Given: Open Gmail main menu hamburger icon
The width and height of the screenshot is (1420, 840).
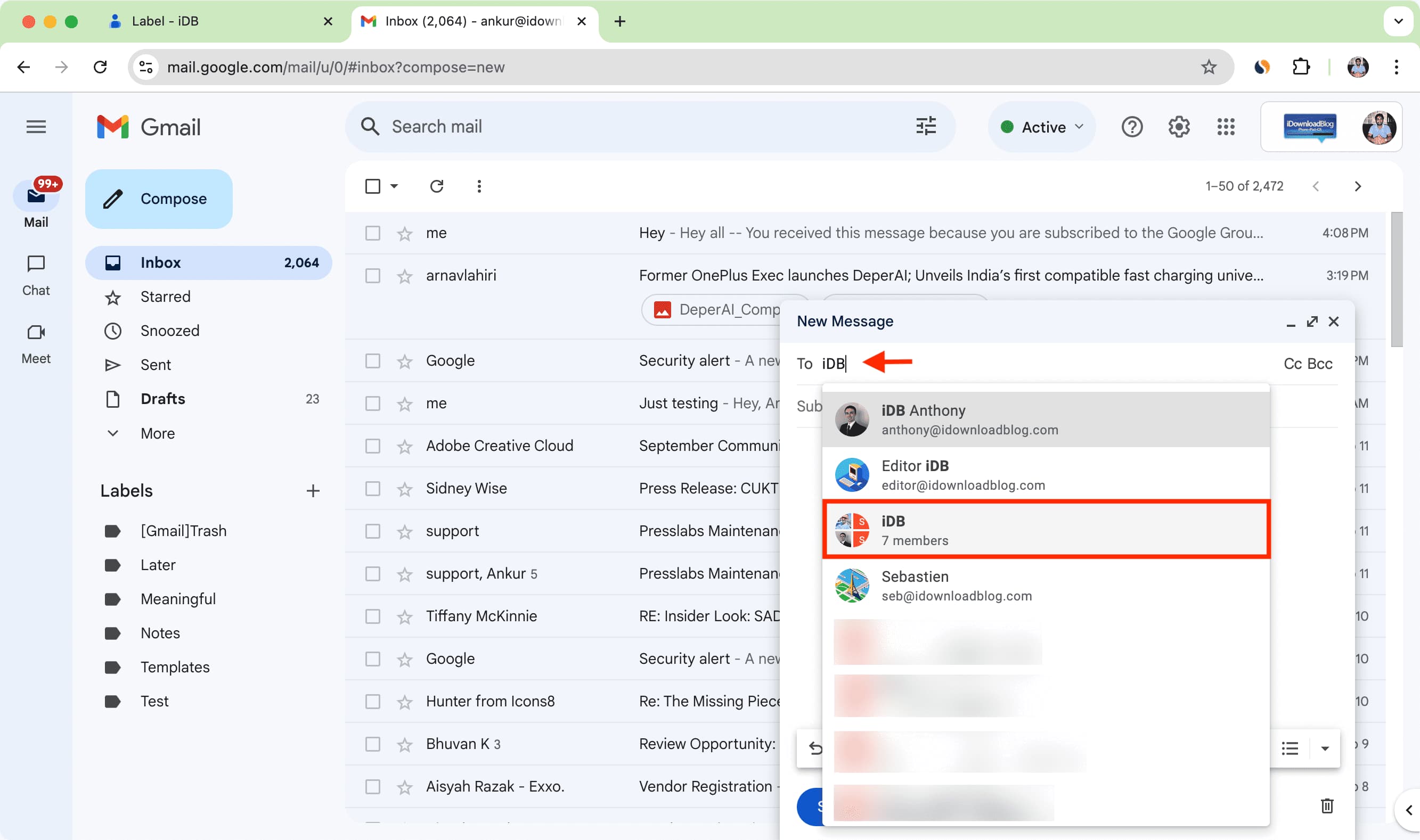Looking at the screenshot, I should click(x=36, y=127).
